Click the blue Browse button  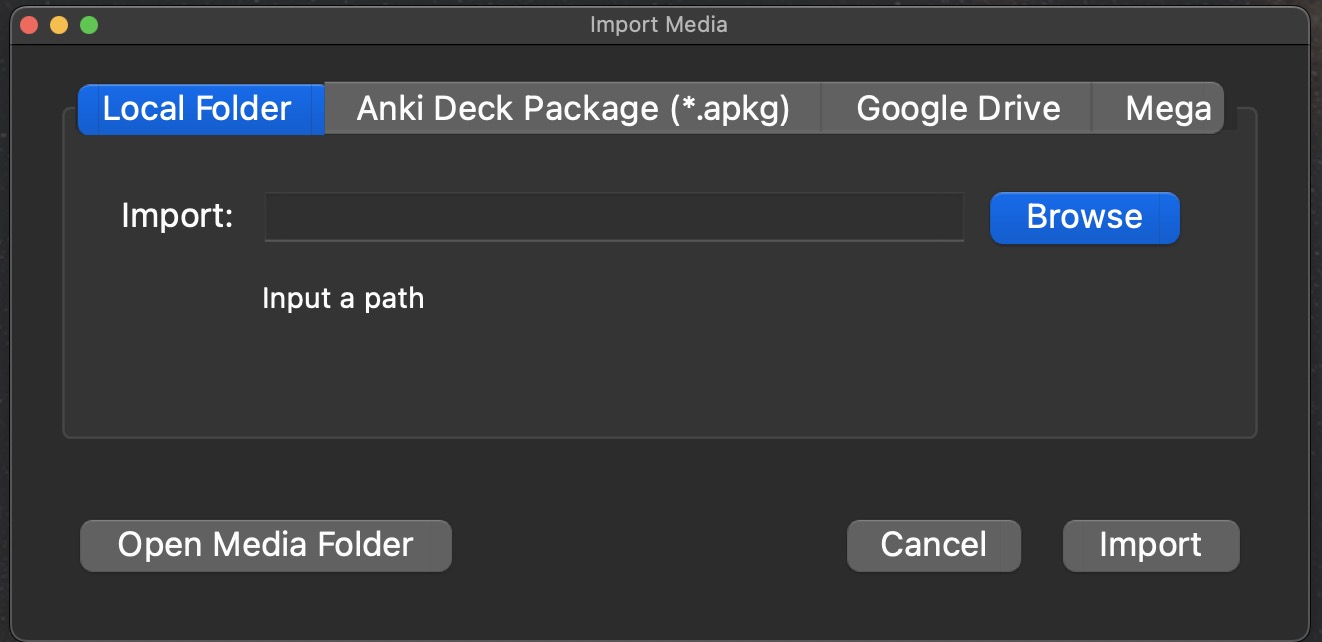coord(1085,217)
